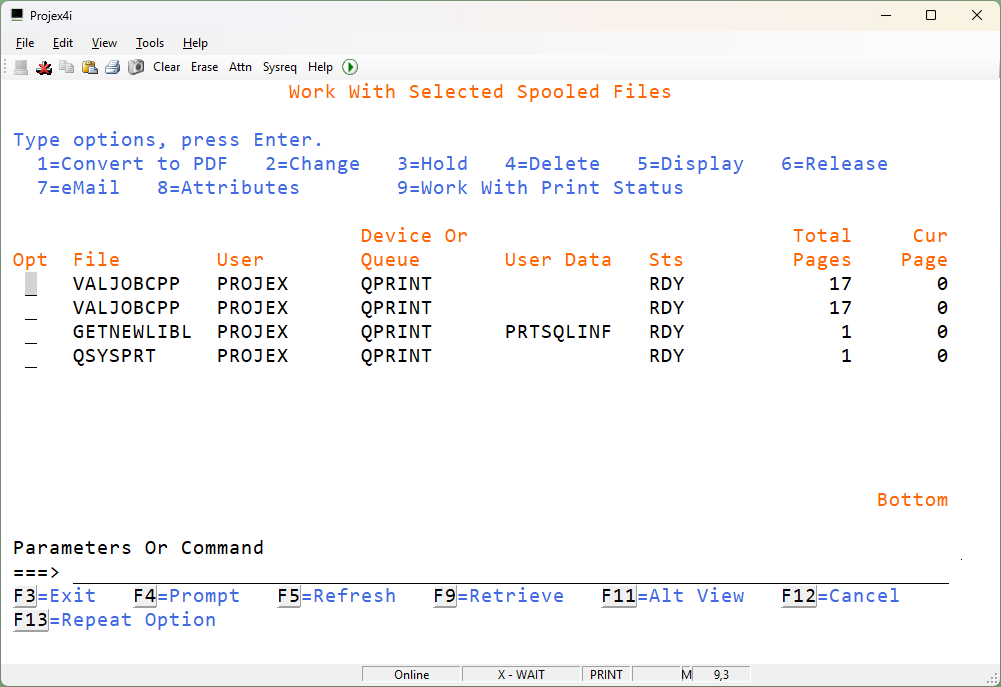
Task: Click the F11=Alt View function key
Action: point(673,596)
